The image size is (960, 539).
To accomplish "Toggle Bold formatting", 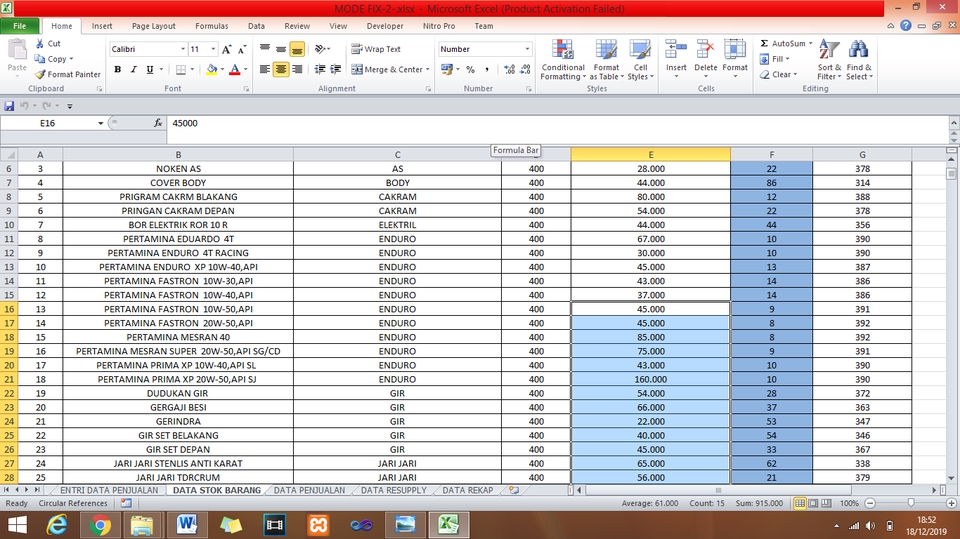I will click(118, 69).
